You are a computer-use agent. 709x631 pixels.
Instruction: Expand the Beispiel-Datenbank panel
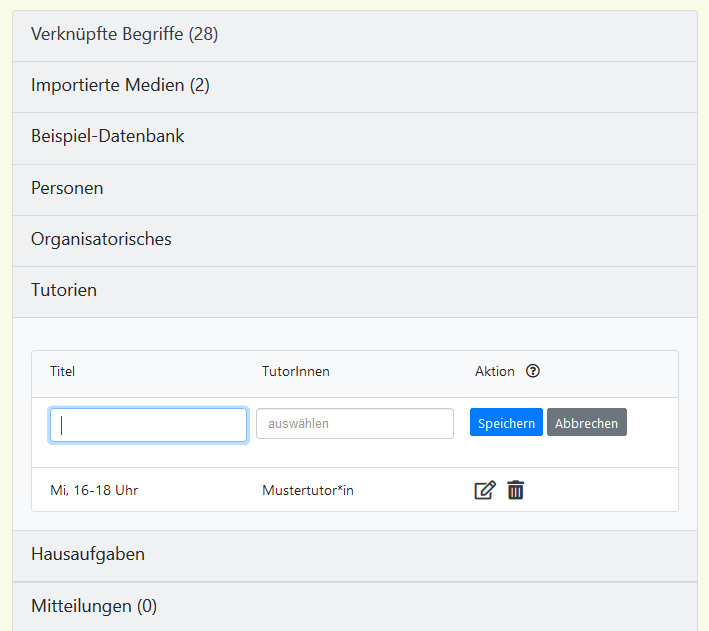(108, 137)
